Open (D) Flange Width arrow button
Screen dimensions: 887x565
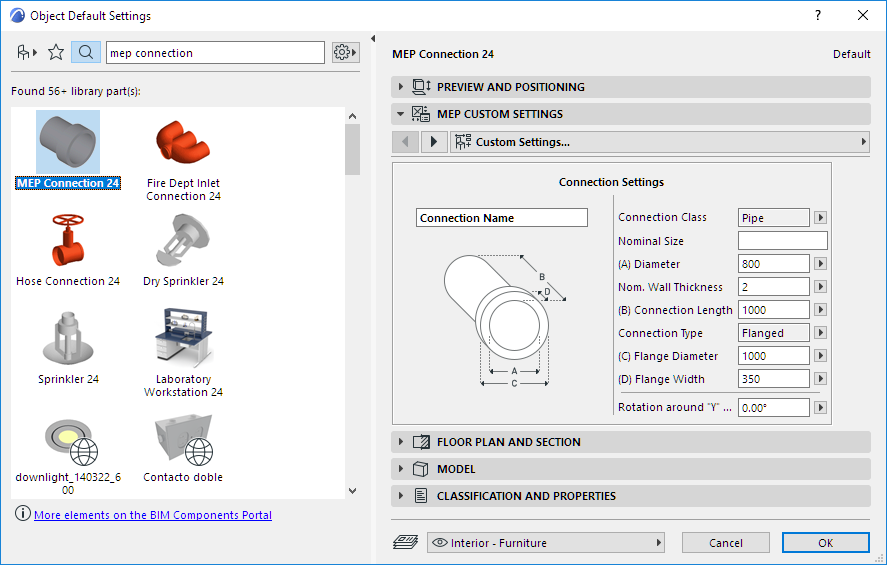click(820, 379)
